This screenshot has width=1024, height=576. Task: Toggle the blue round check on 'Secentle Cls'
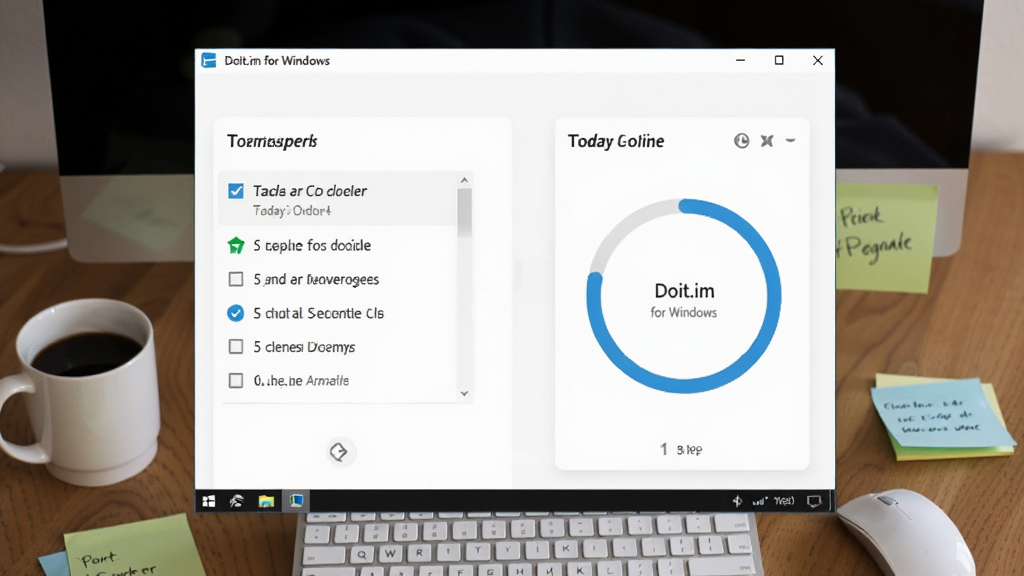click(x=236, y=313)
